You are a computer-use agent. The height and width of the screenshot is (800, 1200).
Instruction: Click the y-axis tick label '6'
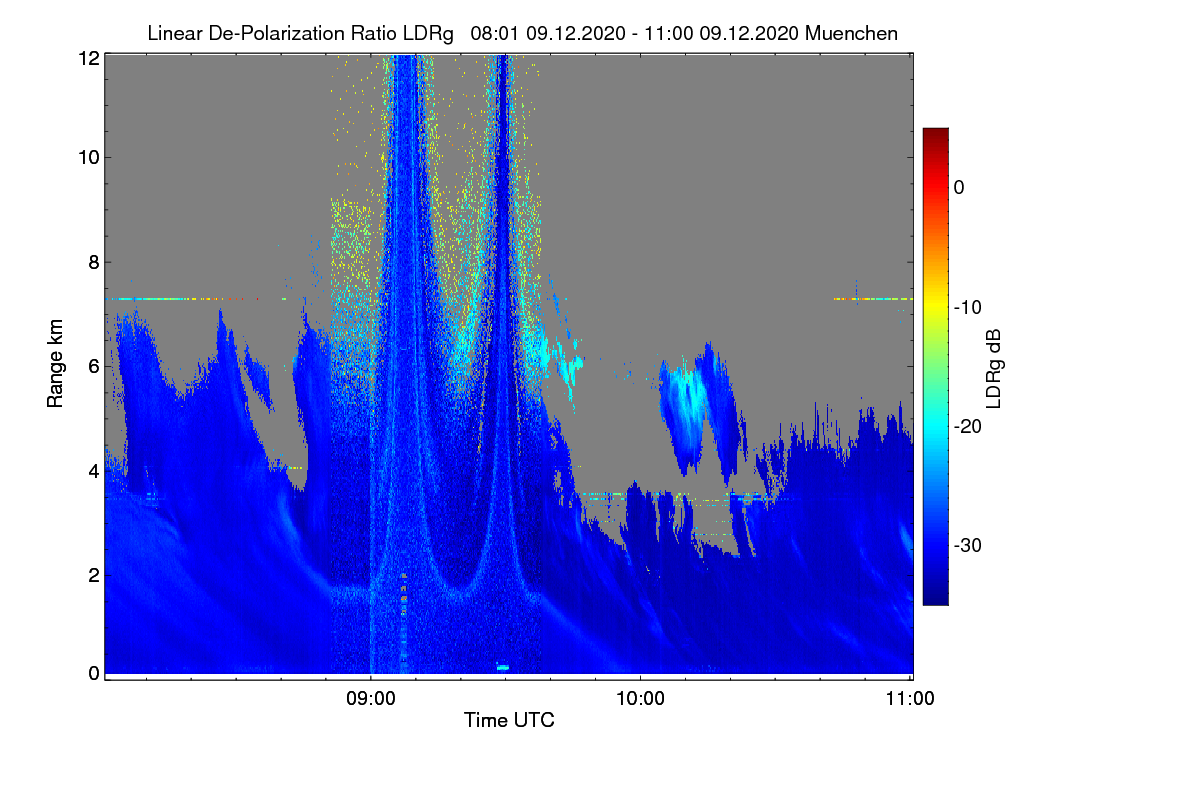click(93, 367)
